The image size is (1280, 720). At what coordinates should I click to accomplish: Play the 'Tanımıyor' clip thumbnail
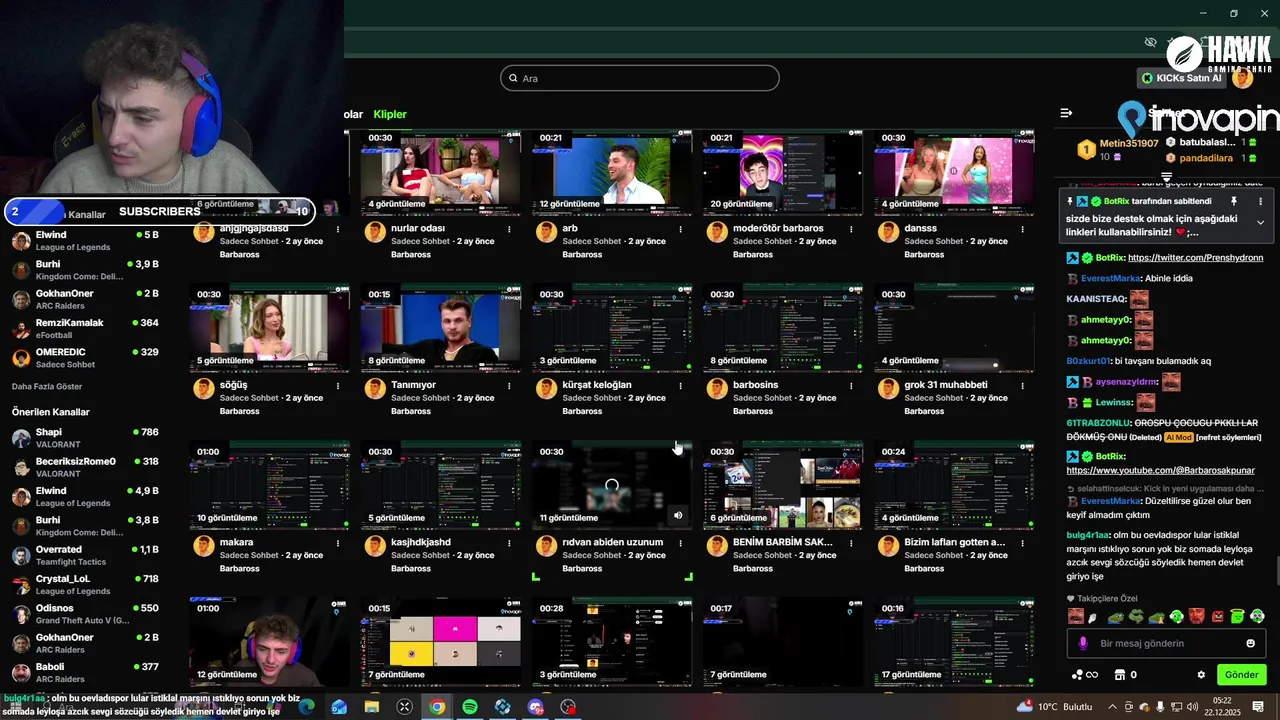tap(440, 327)
